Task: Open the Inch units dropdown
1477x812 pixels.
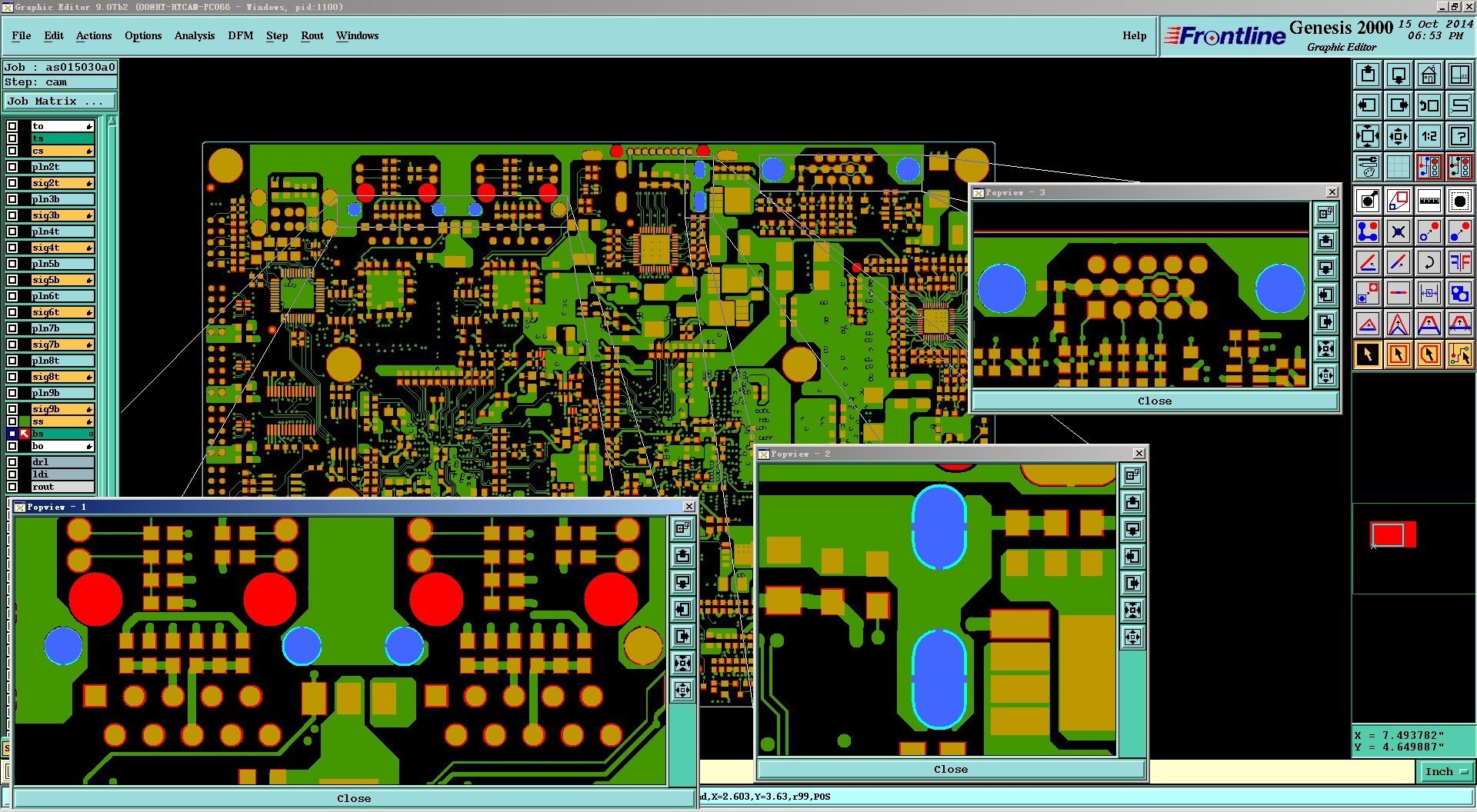Action: tap(1445, 771)
